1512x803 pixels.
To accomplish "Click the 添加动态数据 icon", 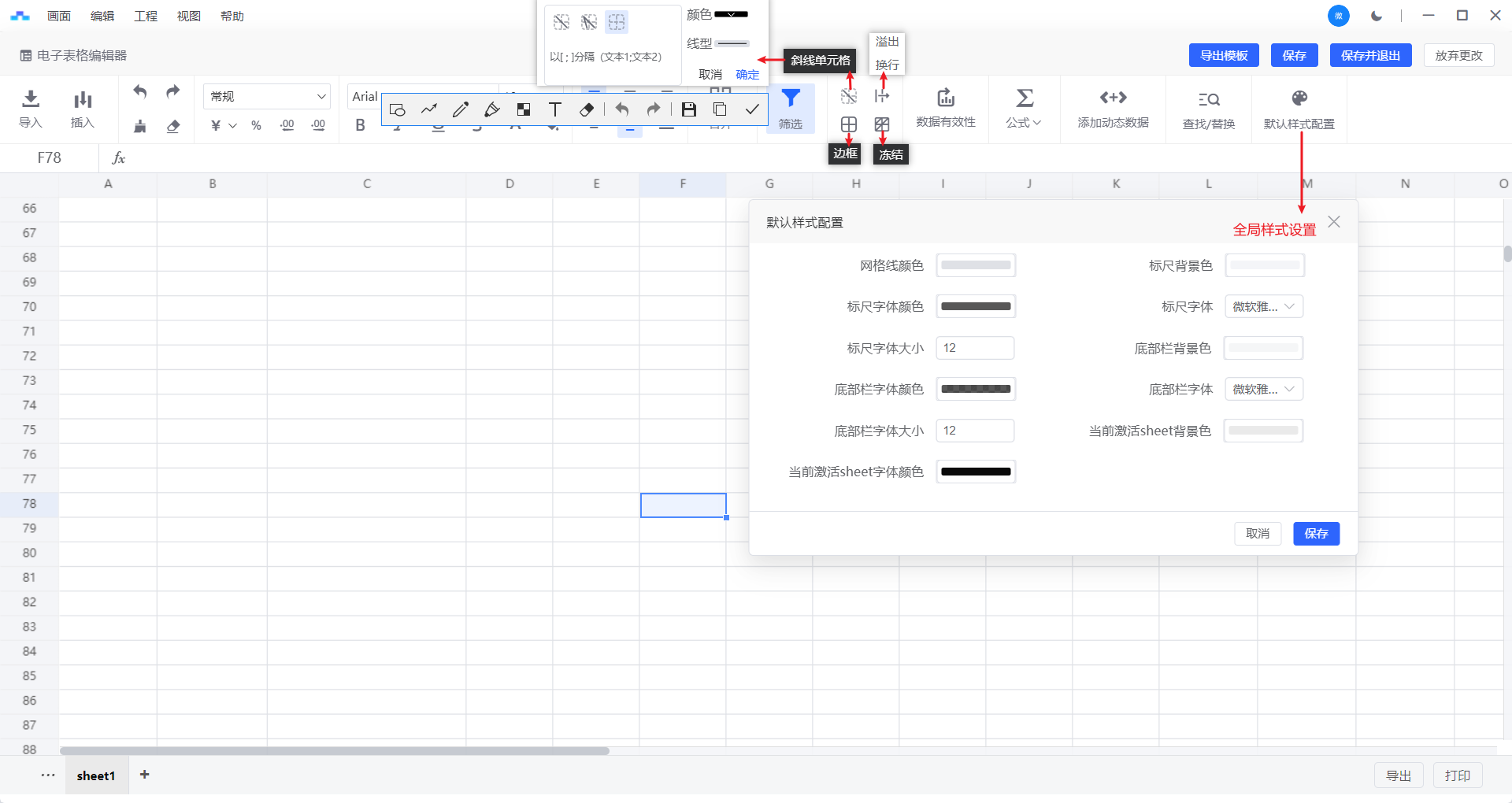I will tap(1113, 98).
